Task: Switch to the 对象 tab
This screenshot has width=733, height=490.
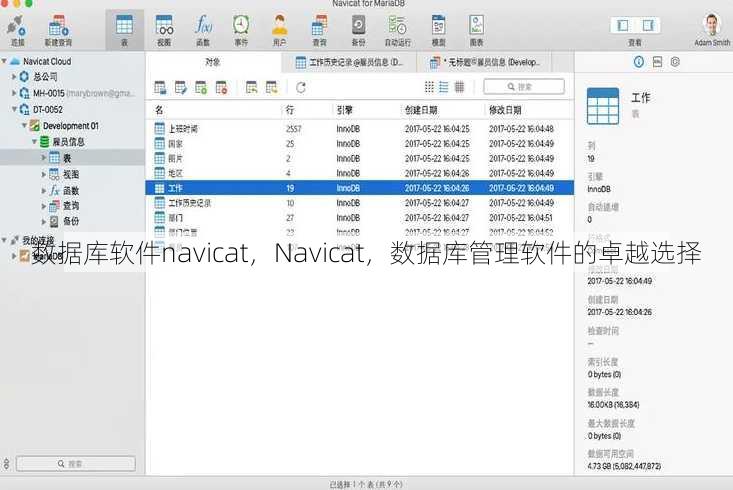Action: pyautogui.click(x=213, y=62)
